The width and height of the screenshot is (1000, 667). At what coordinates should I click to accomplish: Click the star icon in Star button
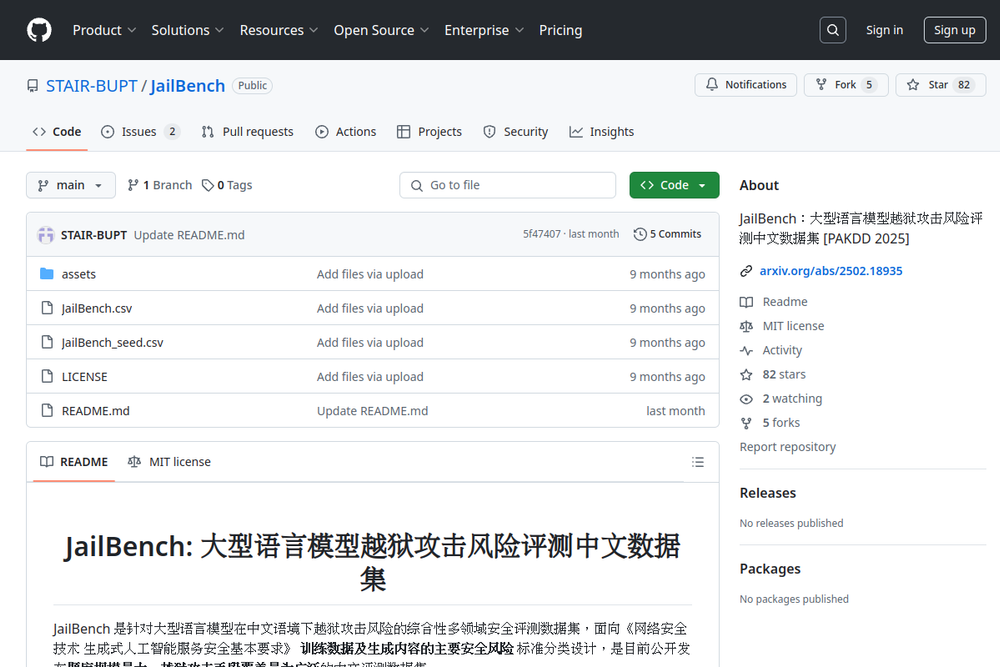pos(913,84)
